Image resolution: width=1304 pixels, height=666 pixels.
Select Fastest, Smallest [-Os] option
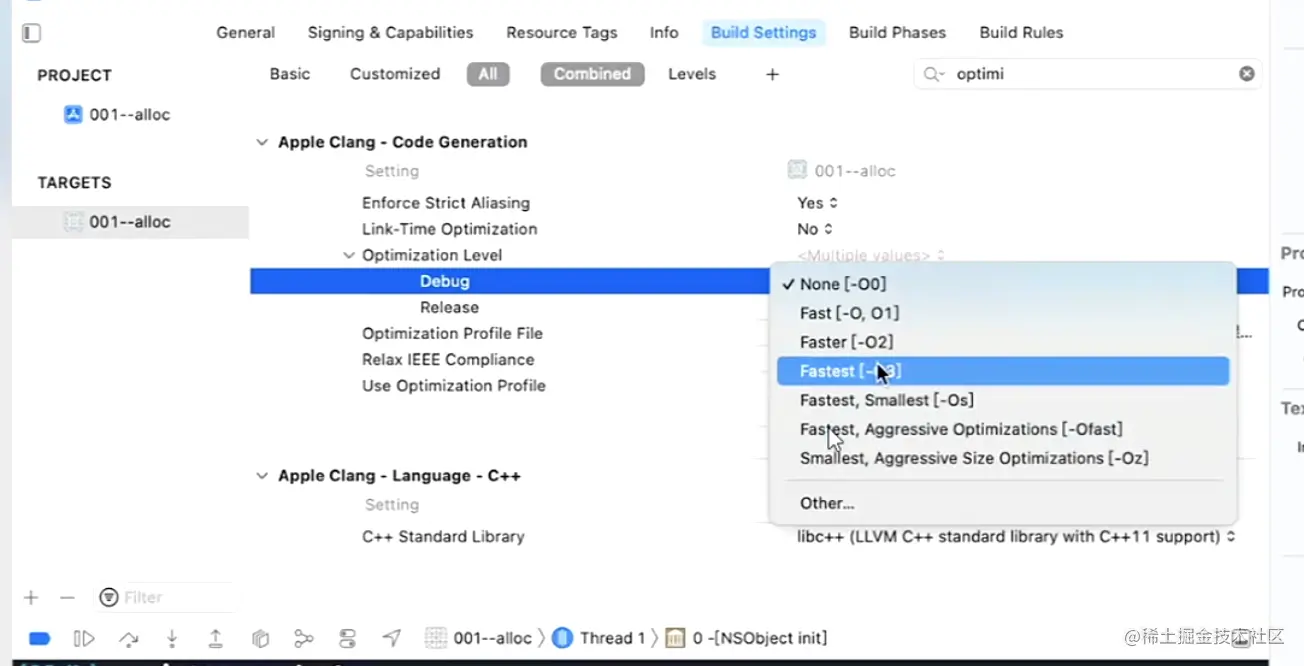pos(886,400)
